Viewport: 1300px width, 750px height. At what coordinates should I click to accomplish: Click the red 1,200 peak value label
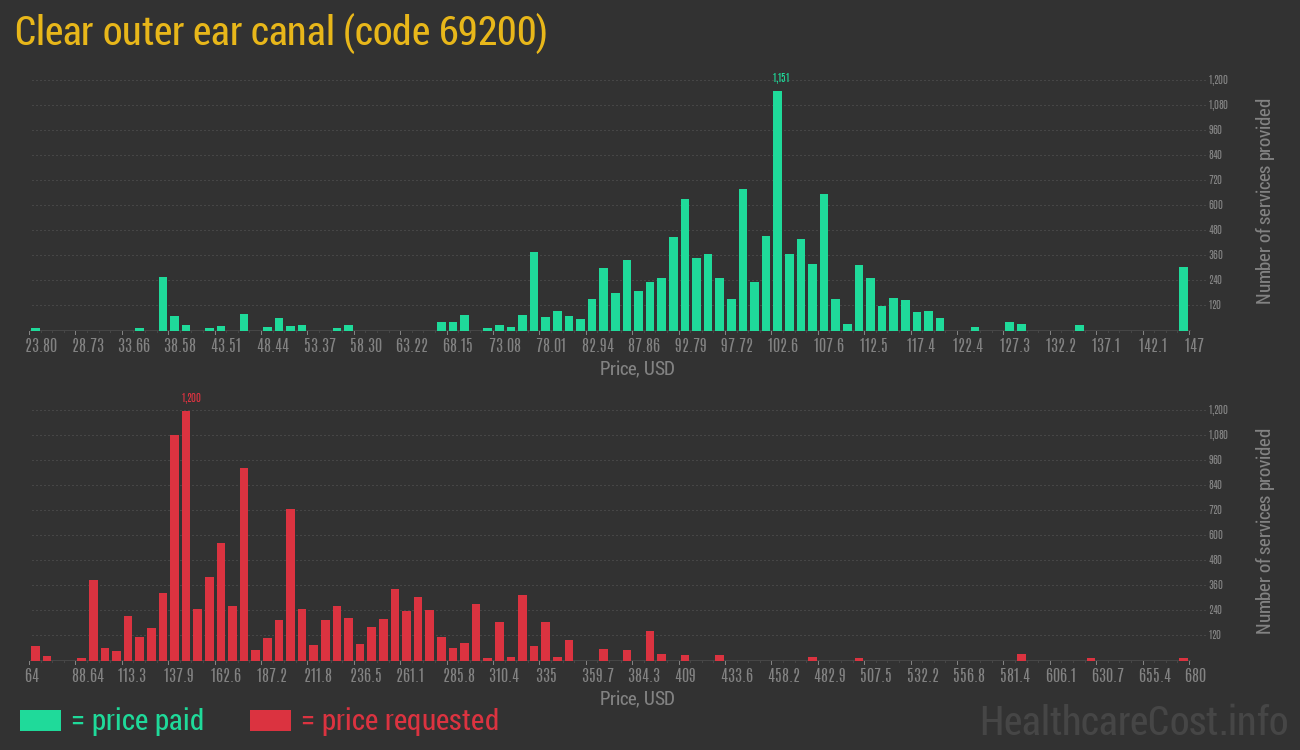coord(190,398)
